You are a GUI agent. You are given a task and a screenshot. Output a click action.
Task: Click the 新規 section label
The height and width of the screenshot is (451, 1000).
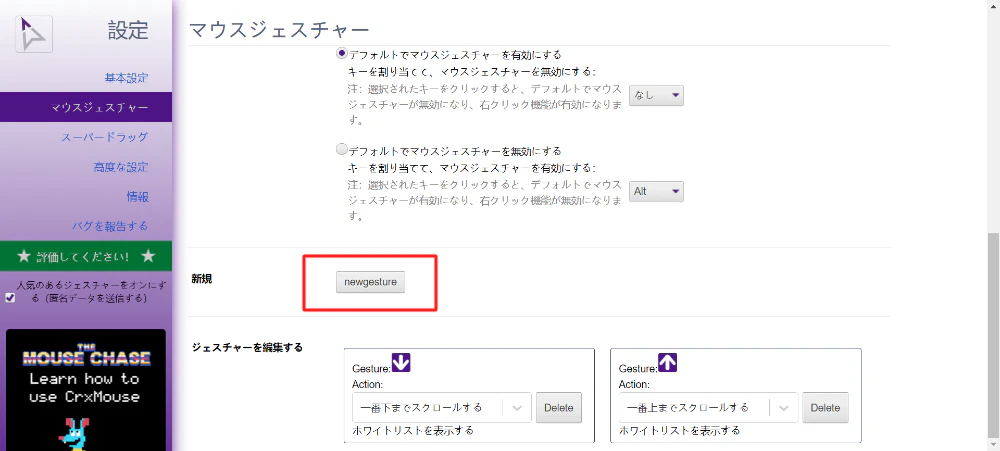pos(202,278)
